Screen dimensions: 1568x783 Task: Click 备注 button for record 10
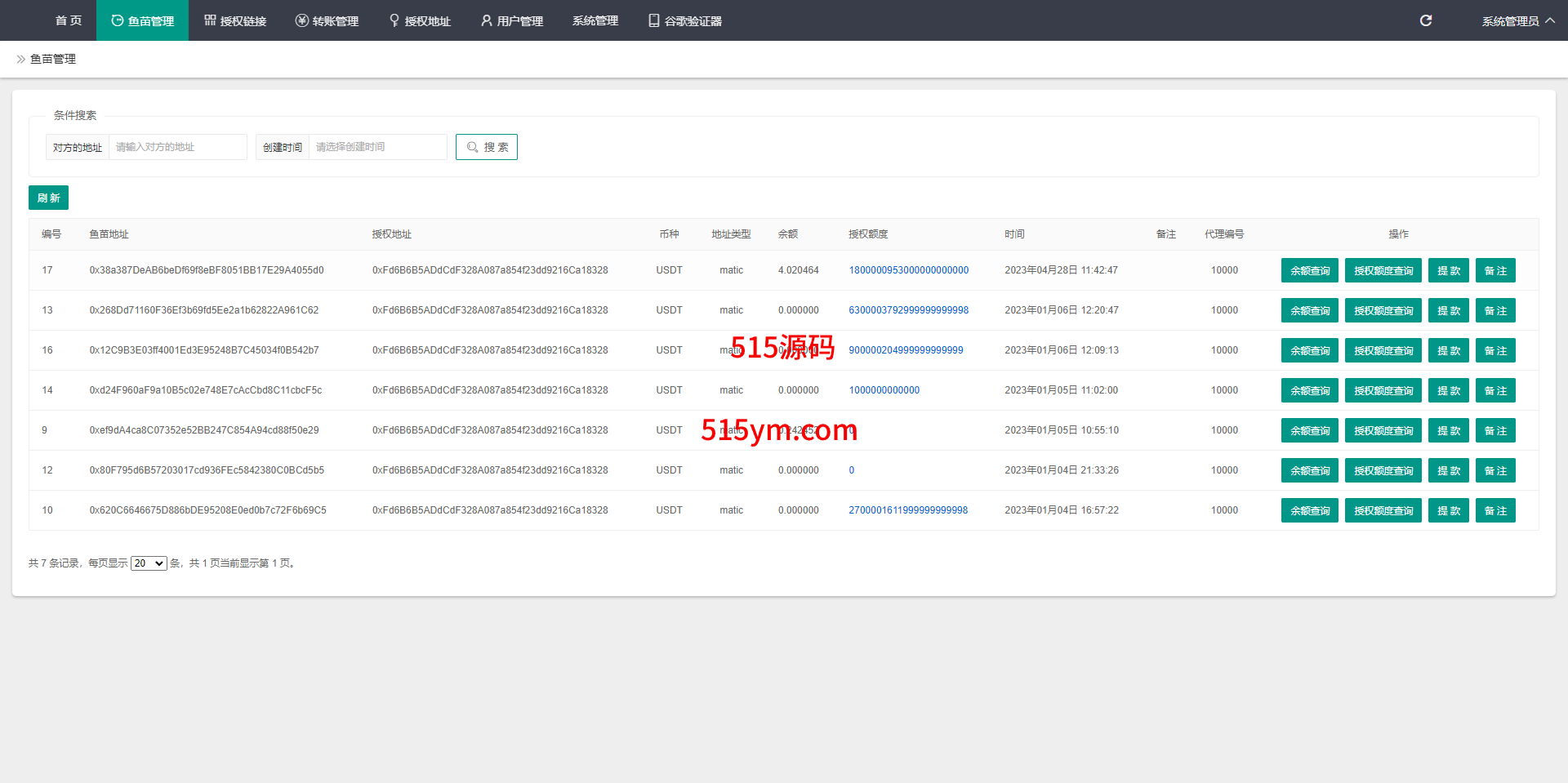point(1494,510)
